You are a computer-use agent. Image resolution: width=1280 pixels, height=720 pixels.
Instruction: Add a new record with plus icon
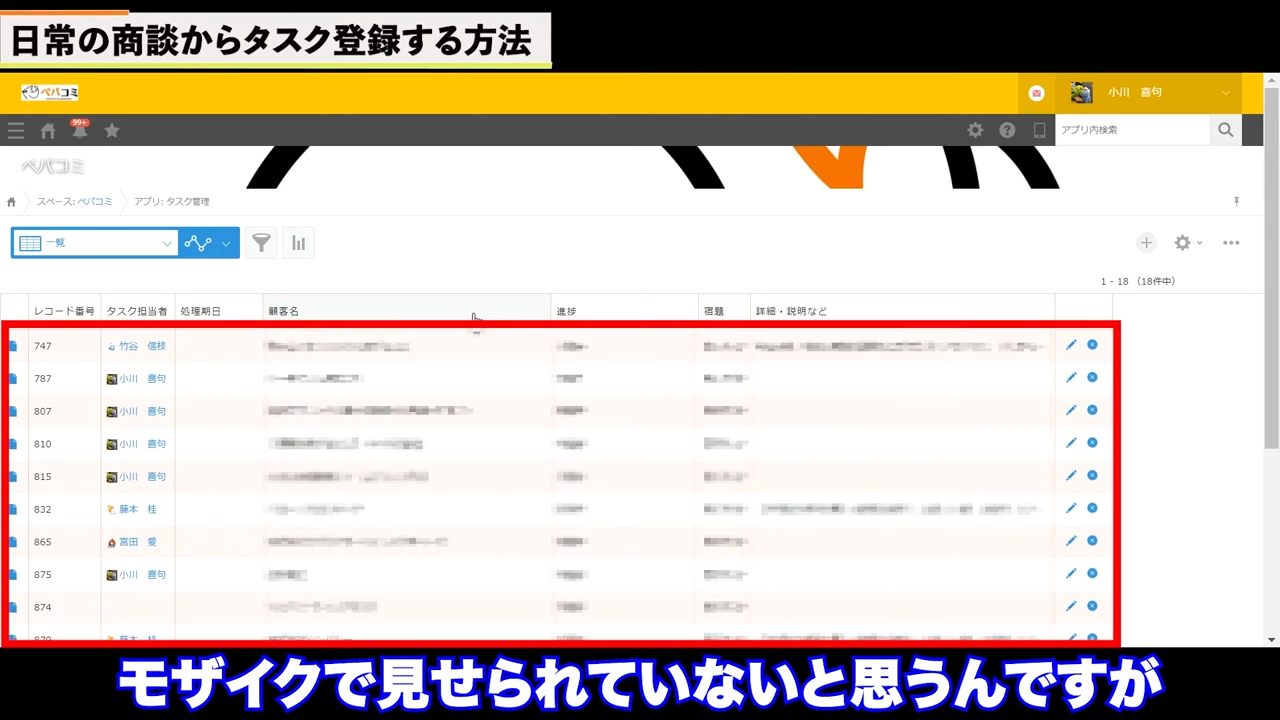click(x=1146, y=243)
